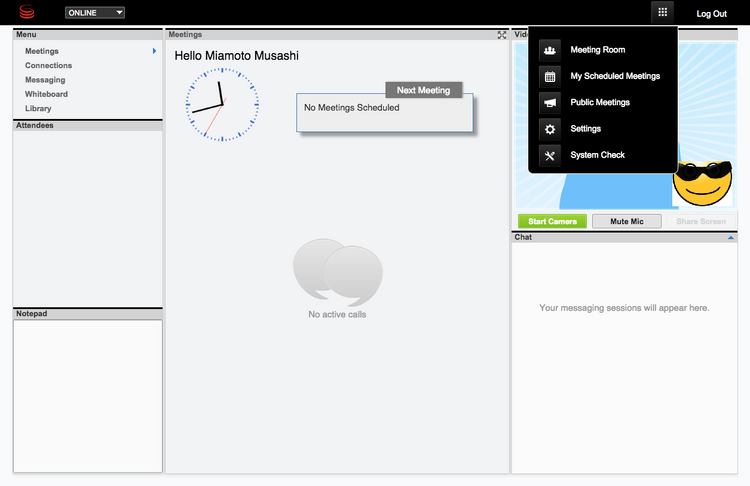
Task: Expand the Meetings menu arrow
Action: pos(154,51)
